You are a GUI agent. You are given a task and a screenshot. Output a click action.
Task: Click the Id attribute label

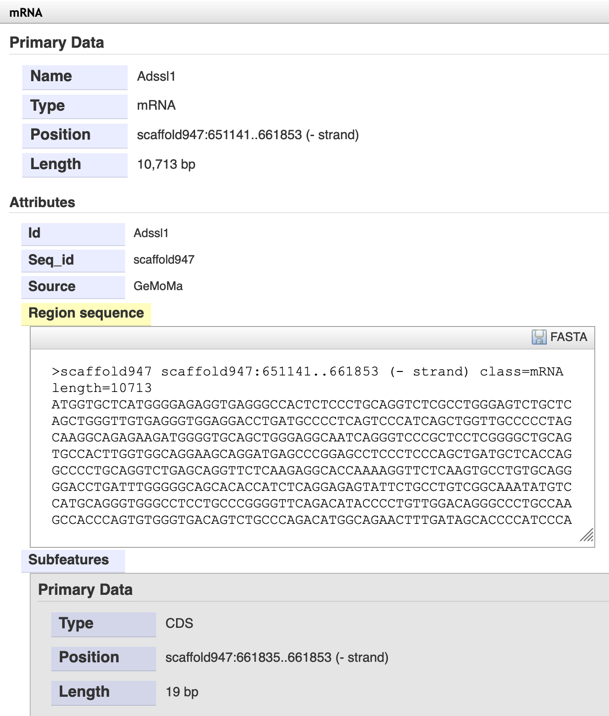(x=34, y=233)
